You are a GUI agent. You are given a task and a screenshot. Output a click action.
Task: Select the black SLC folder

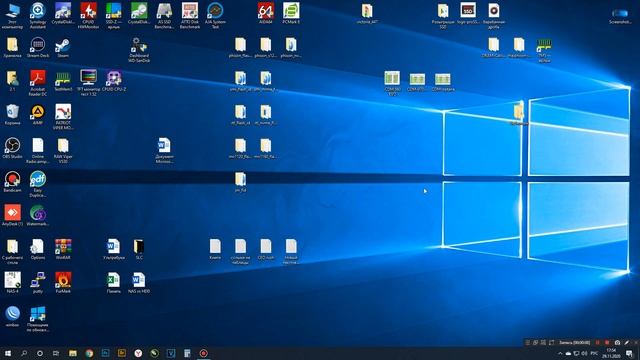[139, 249]
